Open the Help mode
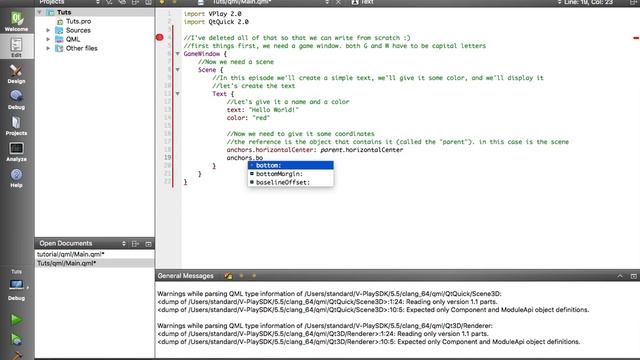This screenshot has width=640, height=360. (x=16, y=178)
